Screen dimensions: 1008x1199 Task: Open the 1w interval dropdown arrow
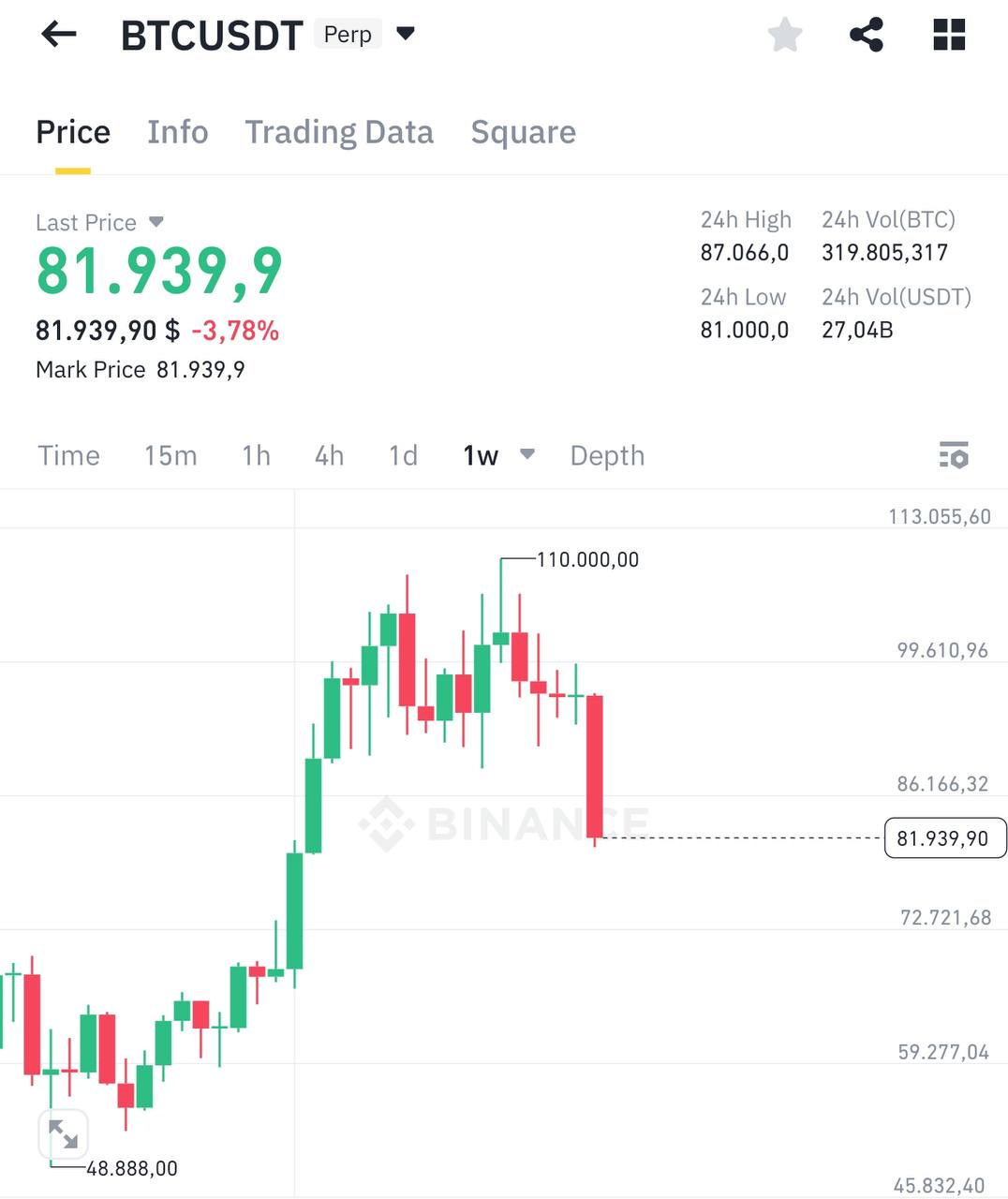click(x=527, y=456)
